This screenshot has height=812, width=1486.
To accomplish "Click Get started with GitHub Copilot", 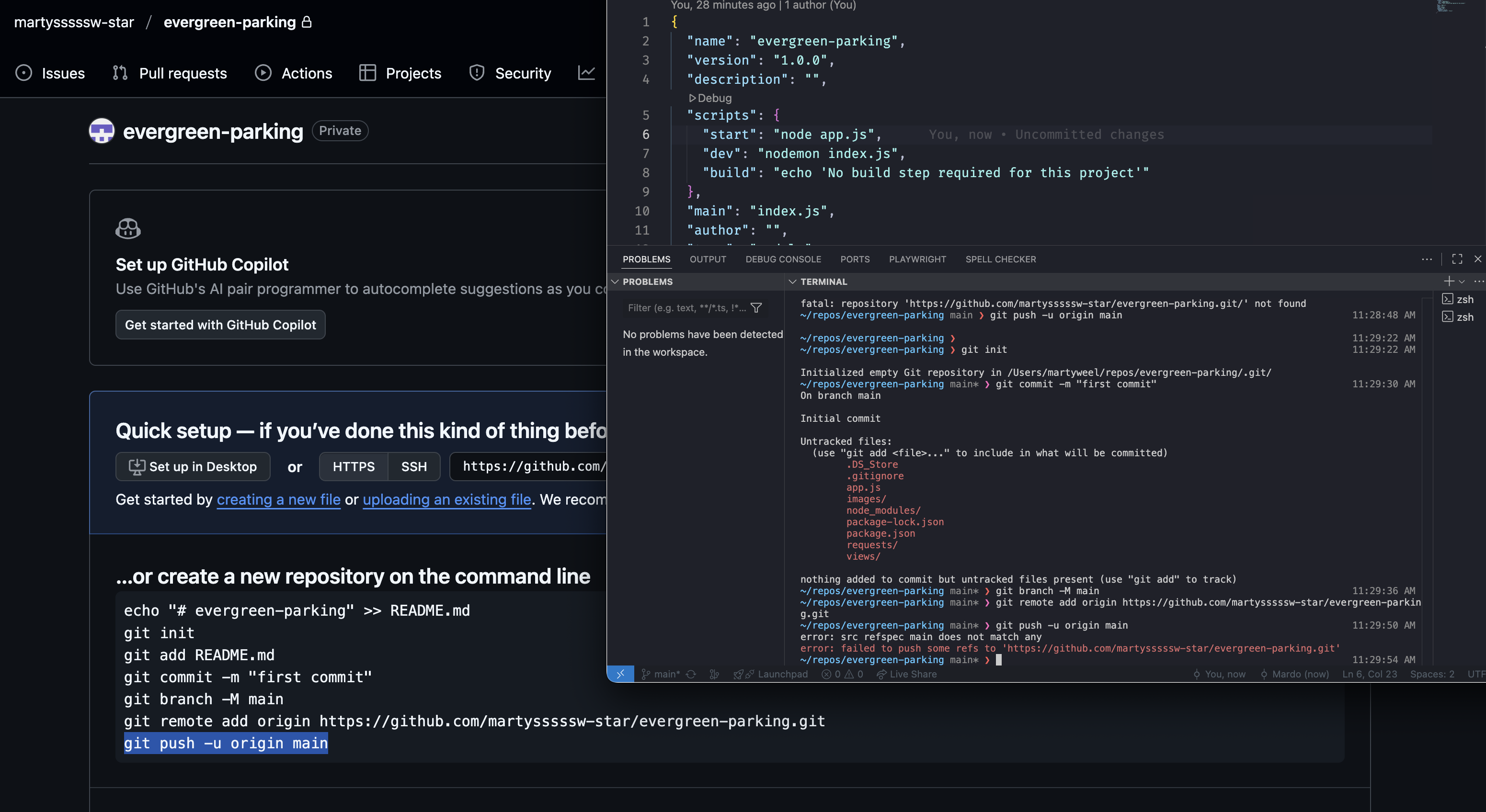I will pos(220,325).
